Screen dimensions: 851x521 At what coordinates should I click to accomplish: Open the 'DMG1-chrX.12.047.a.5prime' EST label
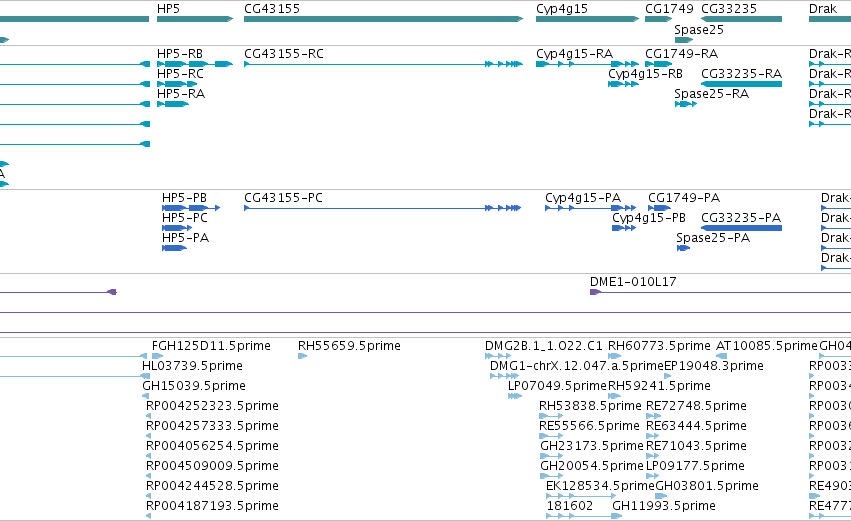coord(576,366)
